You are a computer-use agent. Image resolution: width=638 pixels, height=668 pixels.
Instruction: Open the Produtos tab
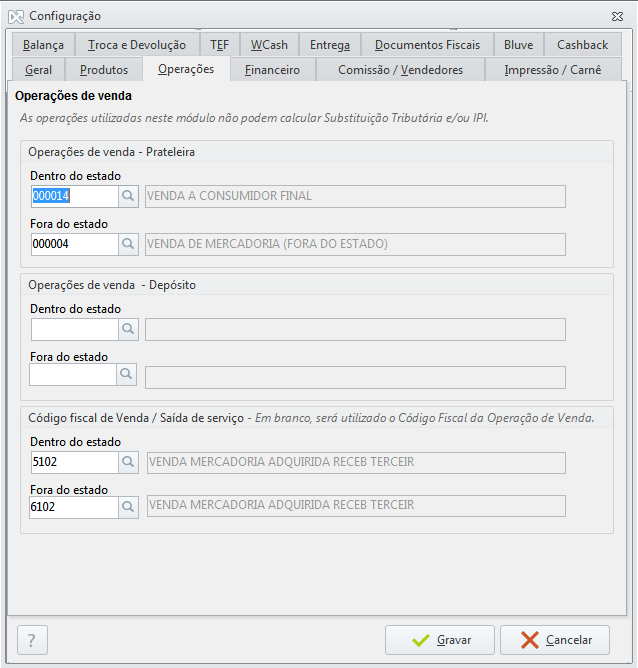[104, 70]
